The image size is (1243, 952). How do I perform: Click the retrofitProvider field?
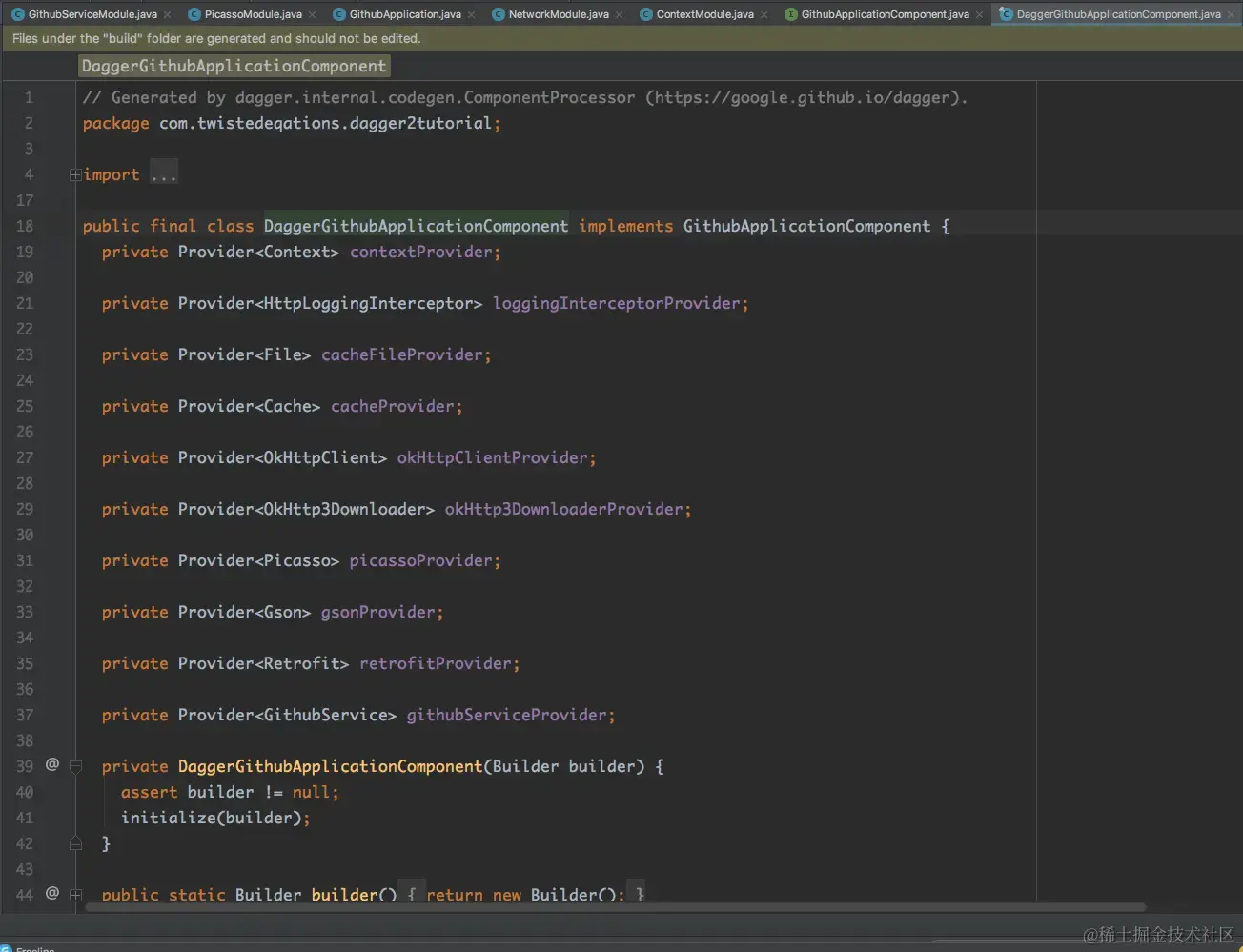(x=435, y=663)
